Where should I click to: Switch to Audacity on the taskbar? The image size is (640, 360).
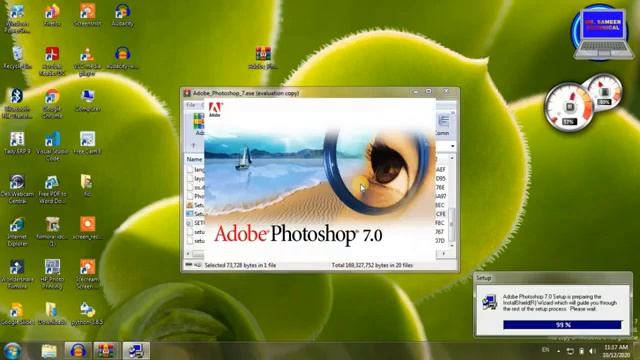pos(78,351)
